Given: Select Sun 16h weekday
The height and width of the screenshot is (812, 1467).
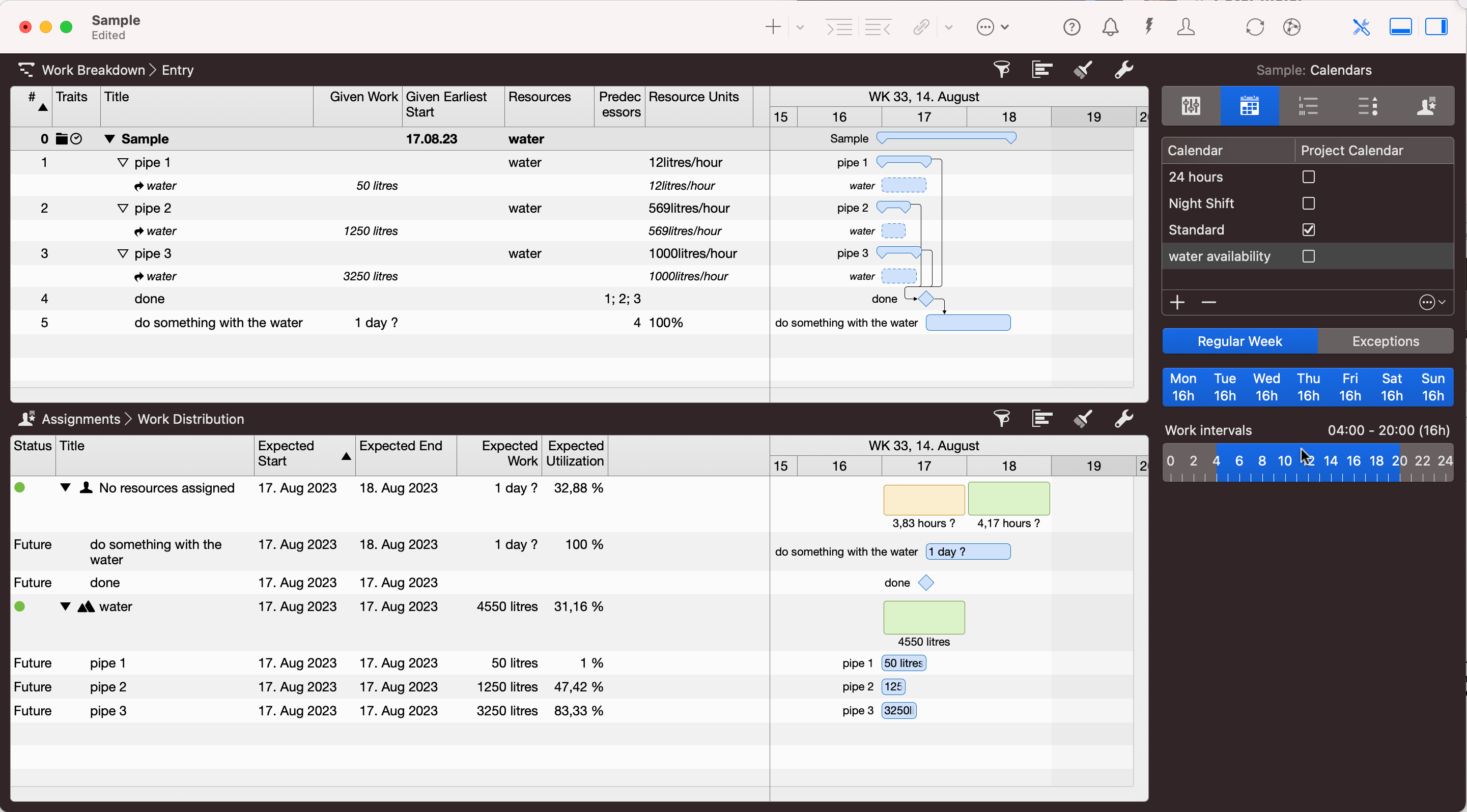Looking at the screenshot, I should pyautogui.click(x=1433, y=387).
